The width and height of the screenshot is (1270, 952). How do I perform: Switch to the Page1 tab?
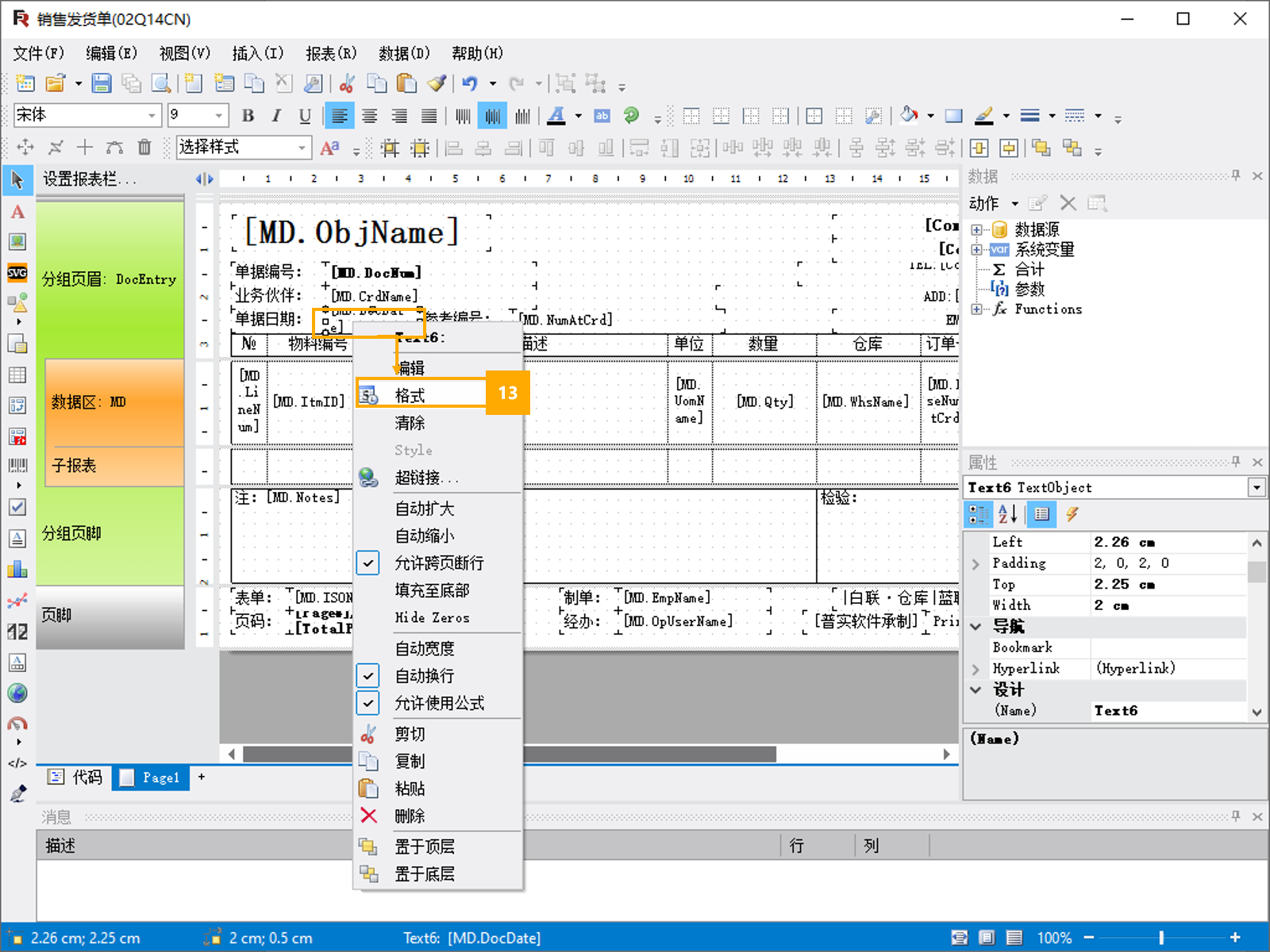[x=150, y=777]
